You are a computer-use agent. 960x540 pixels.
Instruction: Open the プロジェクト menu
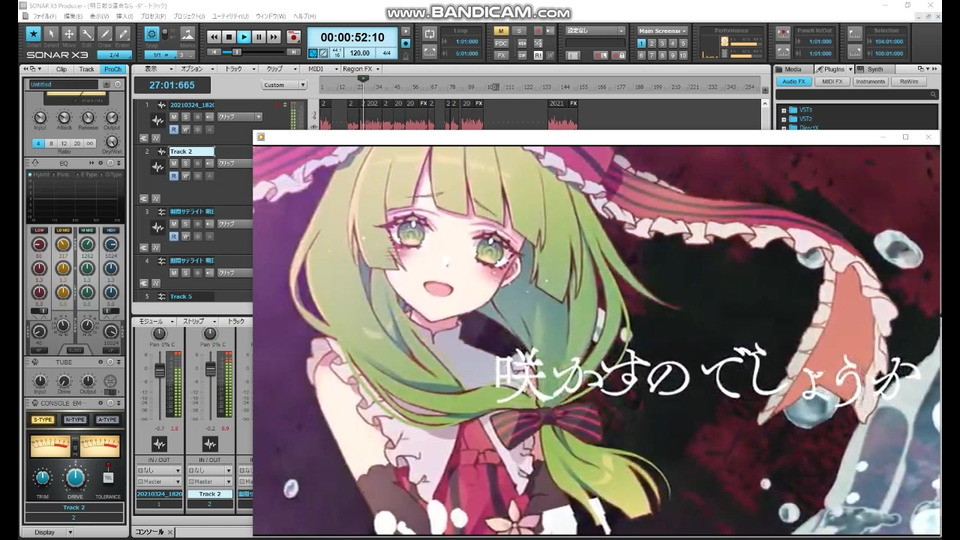189,17
